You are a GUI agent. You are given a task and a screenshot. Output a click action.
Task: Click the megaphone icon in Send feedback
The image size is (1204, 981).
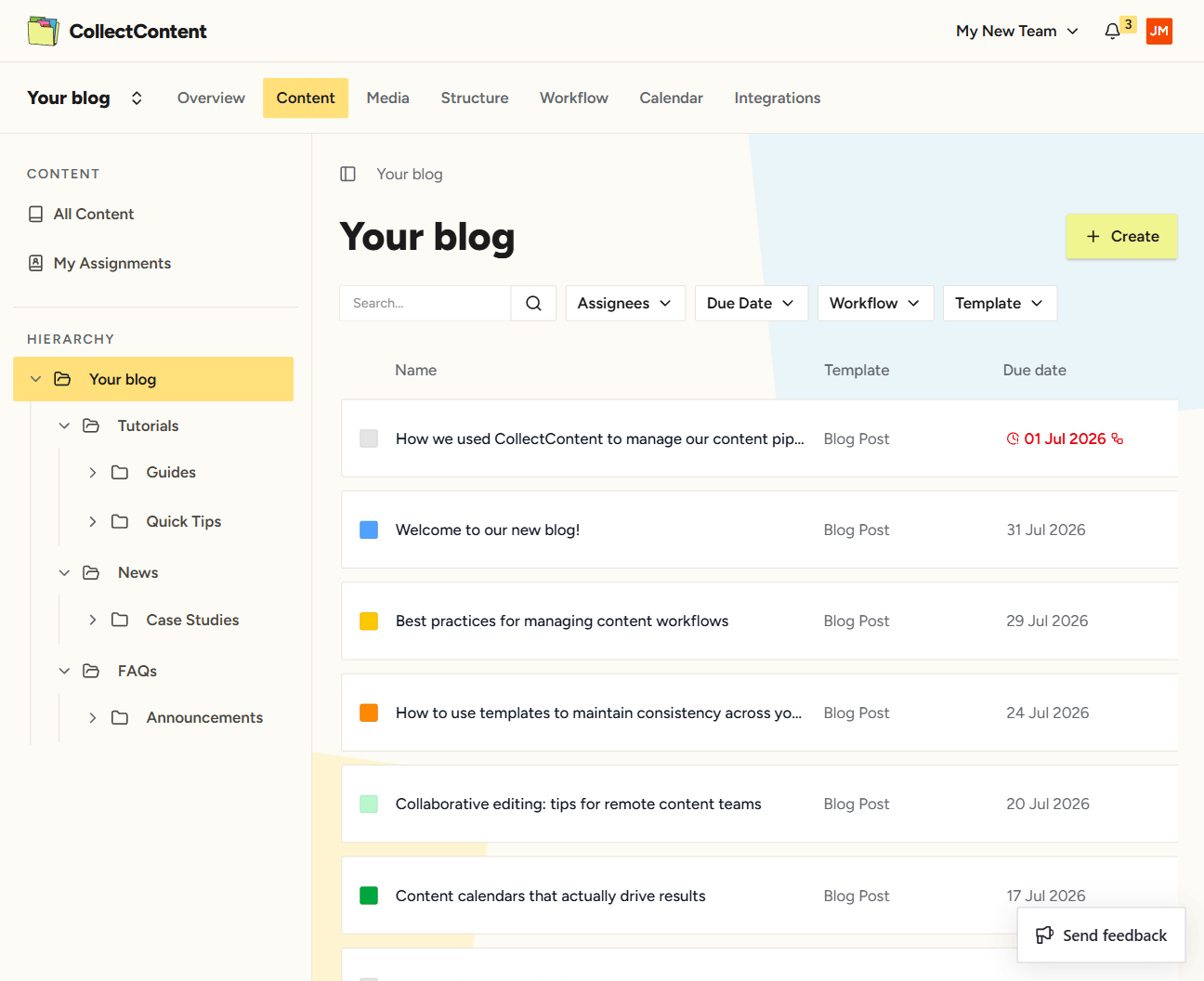[1045, 935]
